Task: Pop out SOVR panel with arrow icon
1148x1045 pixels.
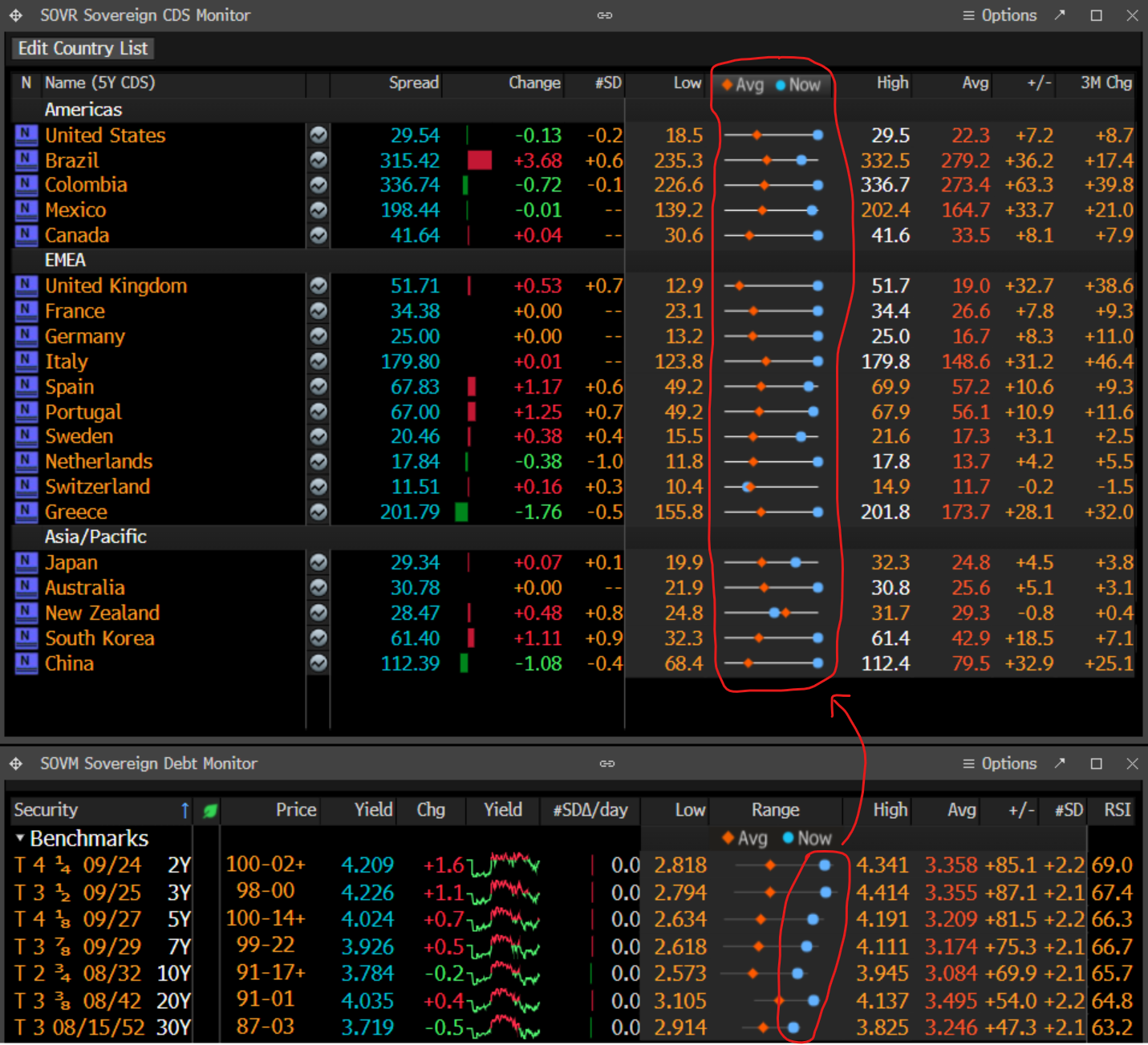Action: tap(1060, 15)
